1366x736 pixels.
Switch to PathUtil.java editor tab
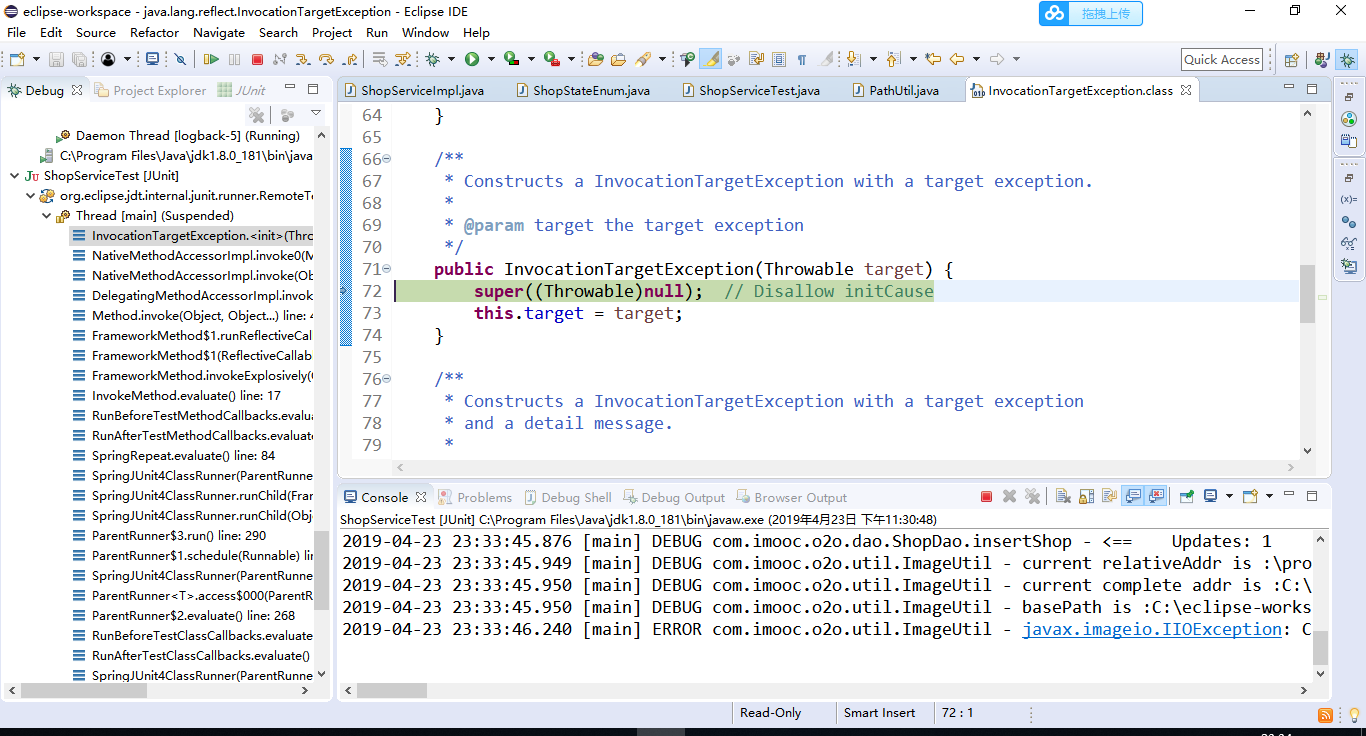(897, 90)
